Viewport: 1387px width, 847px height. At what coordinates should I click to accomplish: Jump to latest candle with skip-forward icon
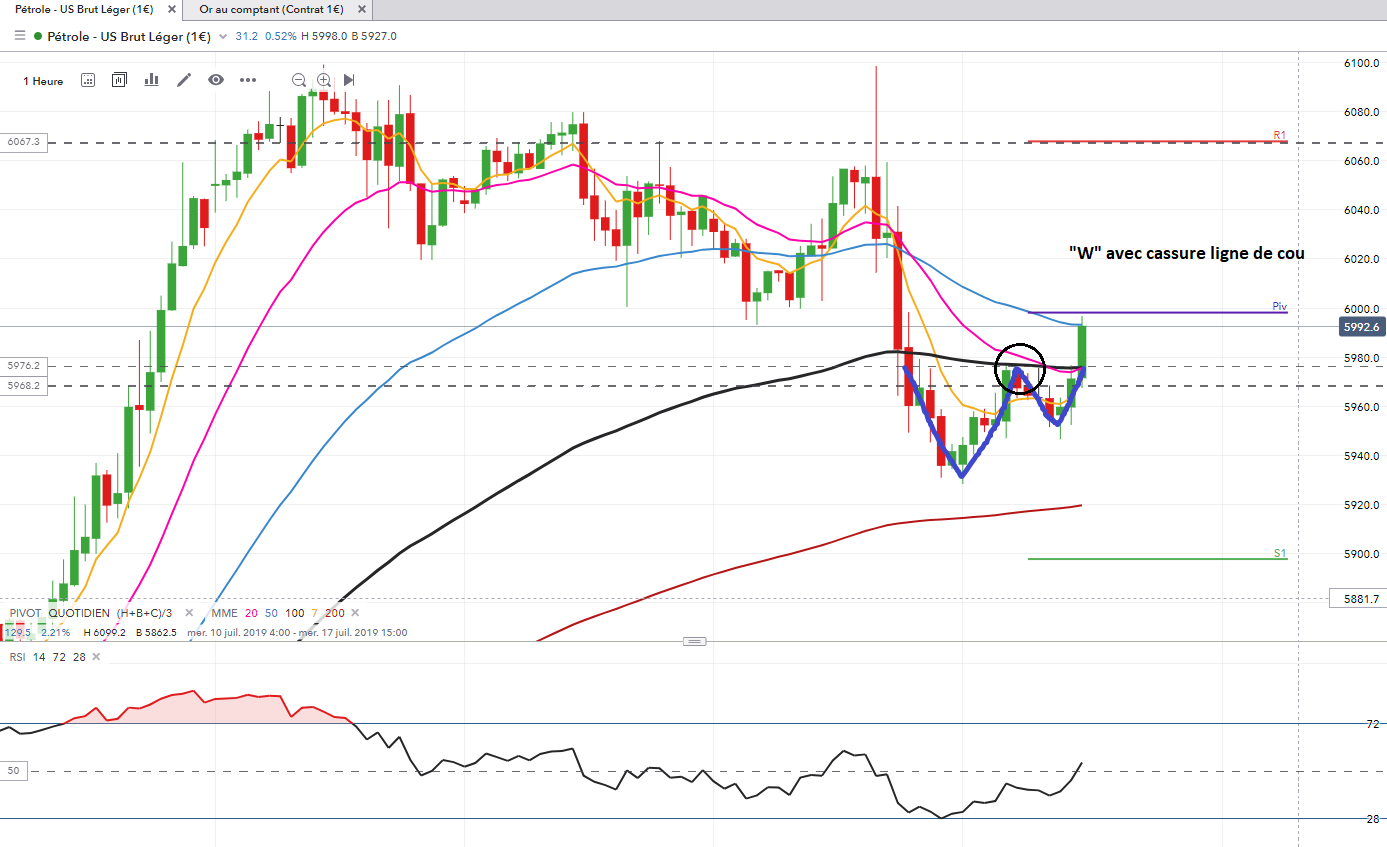(x=349, y=80)
